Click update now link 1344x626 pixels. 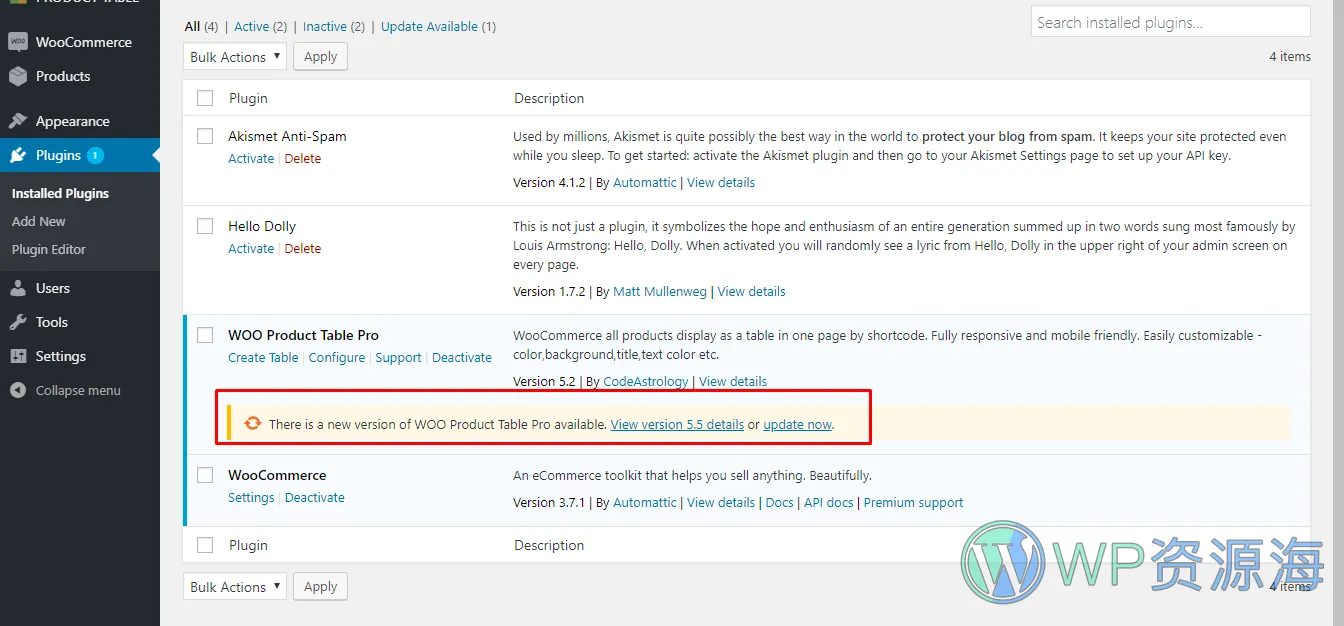click(x=797, y=424)
